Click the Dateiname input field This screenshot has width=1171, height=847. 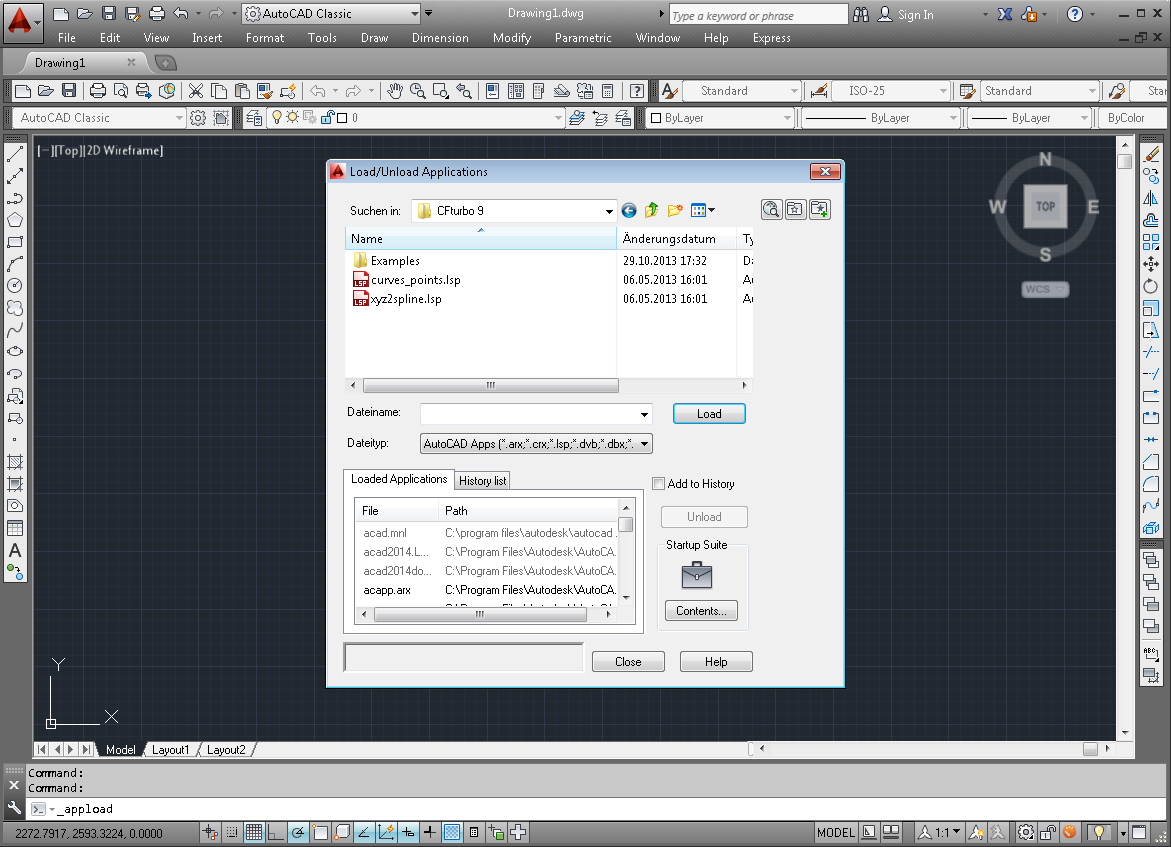click(529, 415)
